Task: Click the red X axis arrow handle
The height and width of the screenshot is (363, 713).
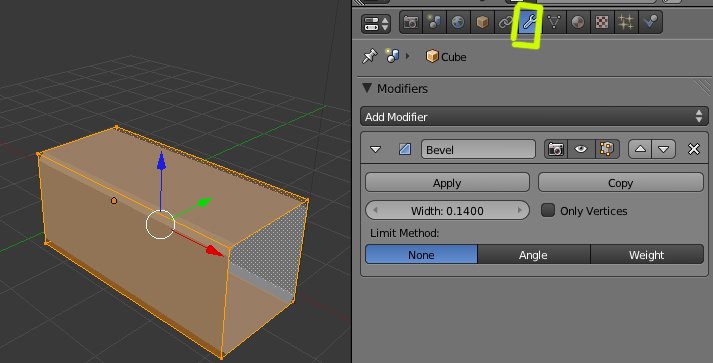Action: point(214,251)
